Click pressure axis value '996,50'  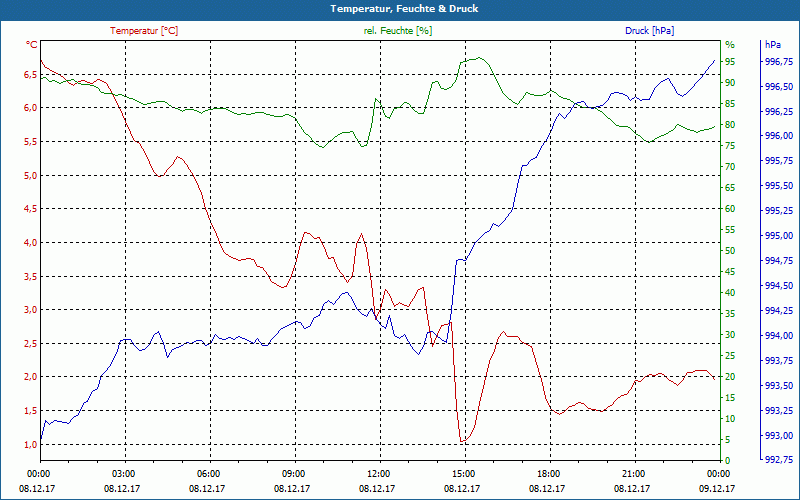point(779,87)
